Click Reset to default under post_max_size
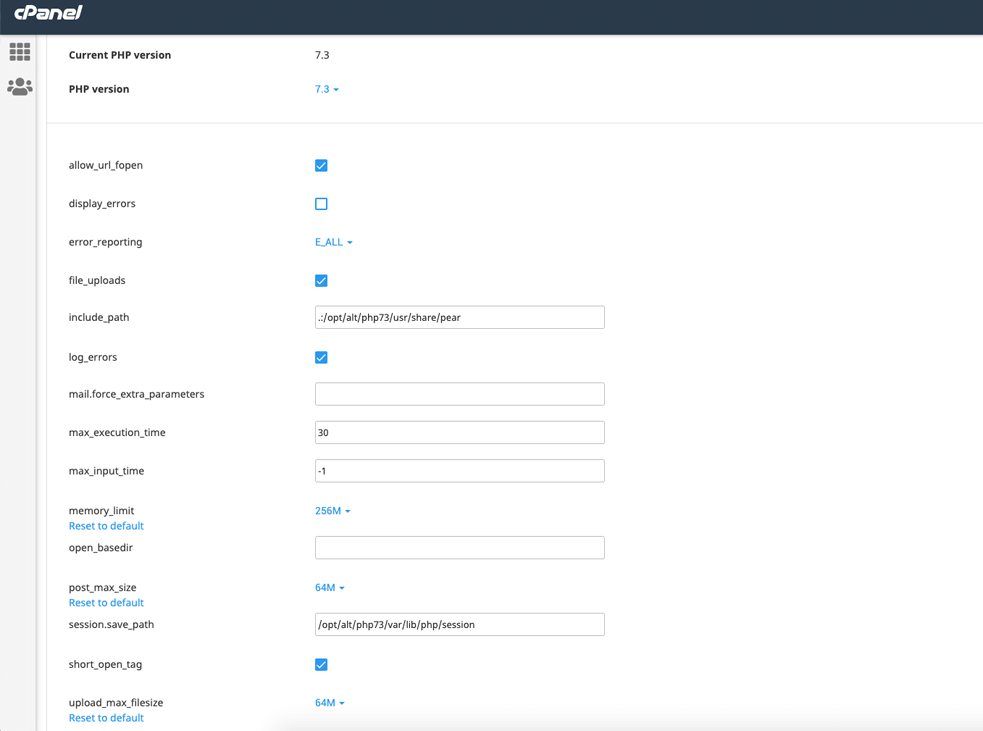Viewport: 983px width, 731px height. tap(106, 602)
